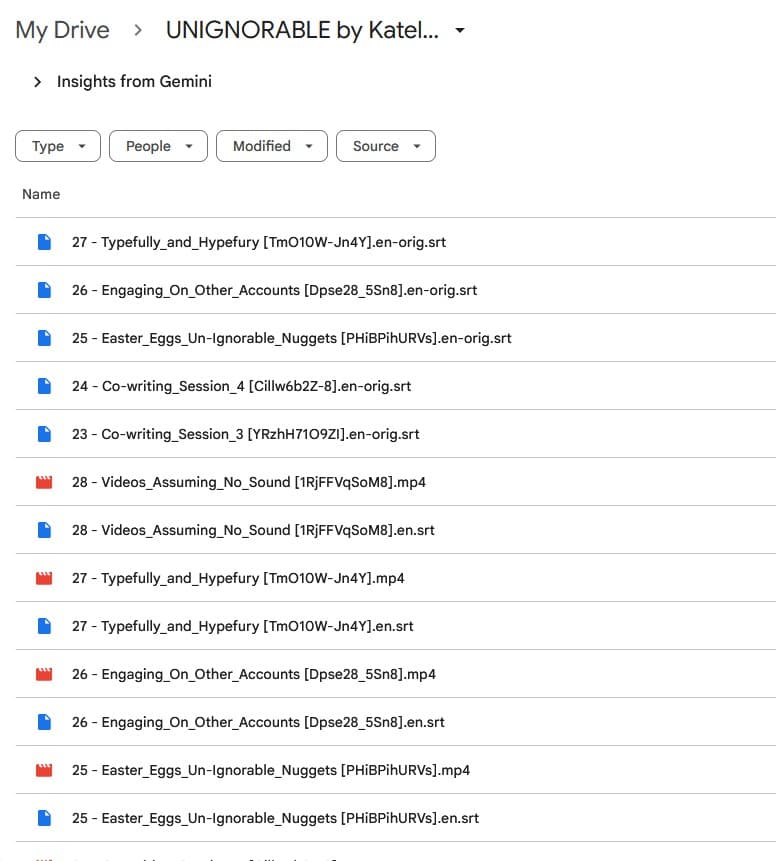Click red video icon for 25 Easter_Eggs mp4
776x861 pixels.
(44, 770)
